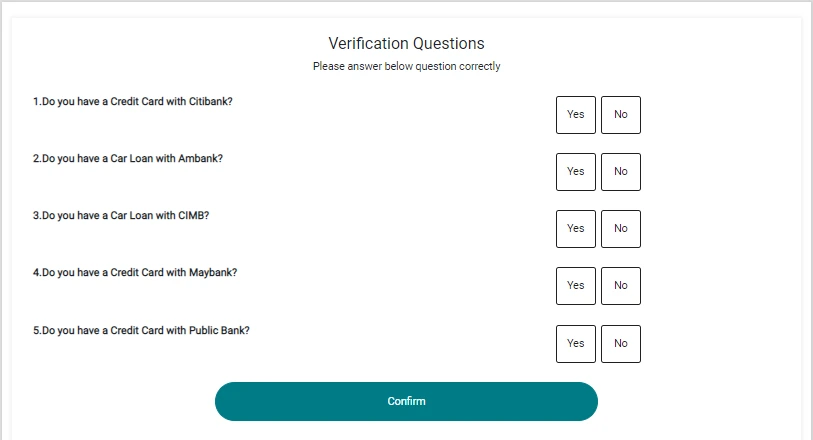Mark No for Credit Card with Public Bank
Viewport: 813px width, 440px height.
tap(620, 344)
